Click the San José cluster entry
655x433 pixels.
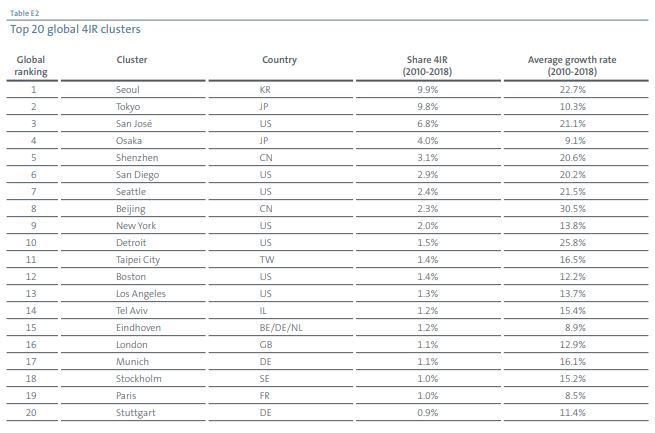134,123
